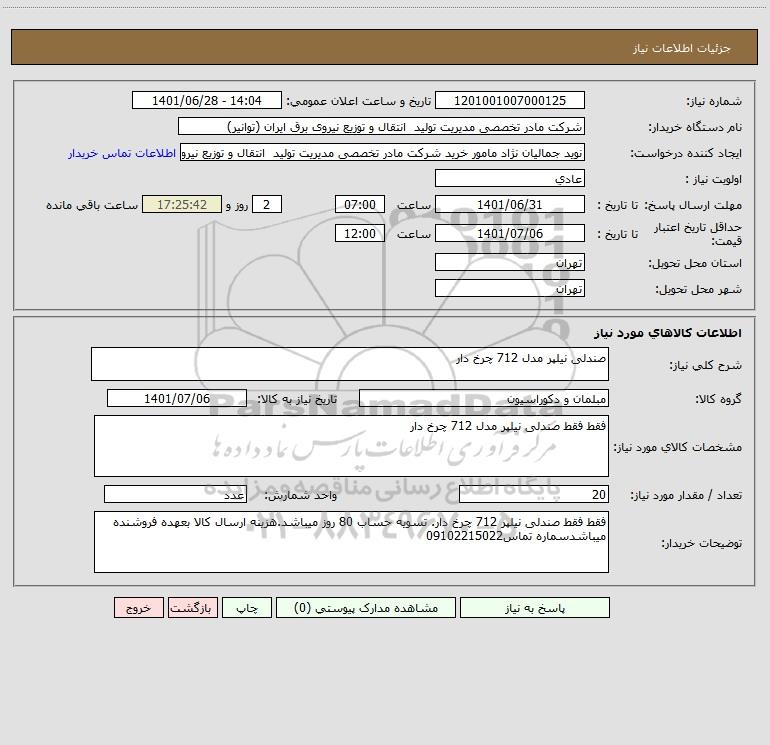Click the remaining time 17:25:42
The height and width of the screenshot is (745, 770).
click(x=182, y=204)
